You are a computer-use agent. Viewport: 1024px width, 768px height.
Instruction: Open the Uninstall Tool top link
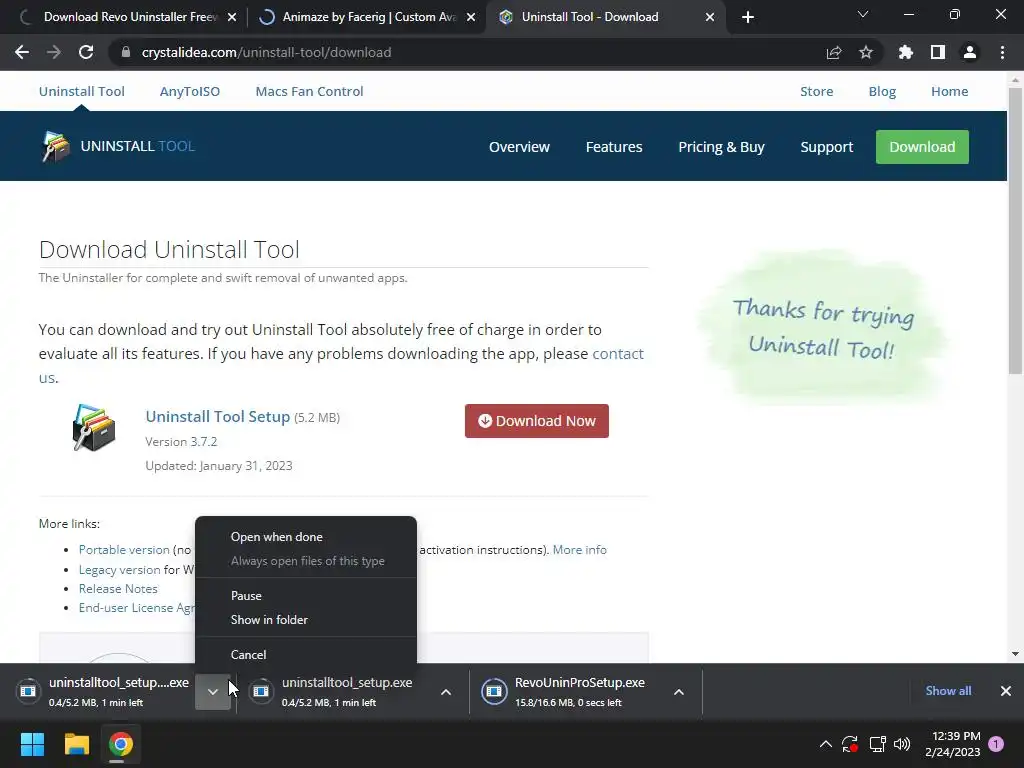(x=82, y=91)
